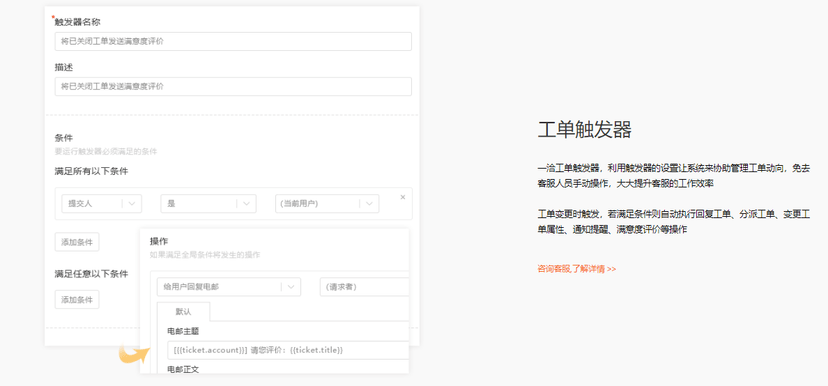Click the 操作 section title
The image size is (828, 386).
pos(159,241)
